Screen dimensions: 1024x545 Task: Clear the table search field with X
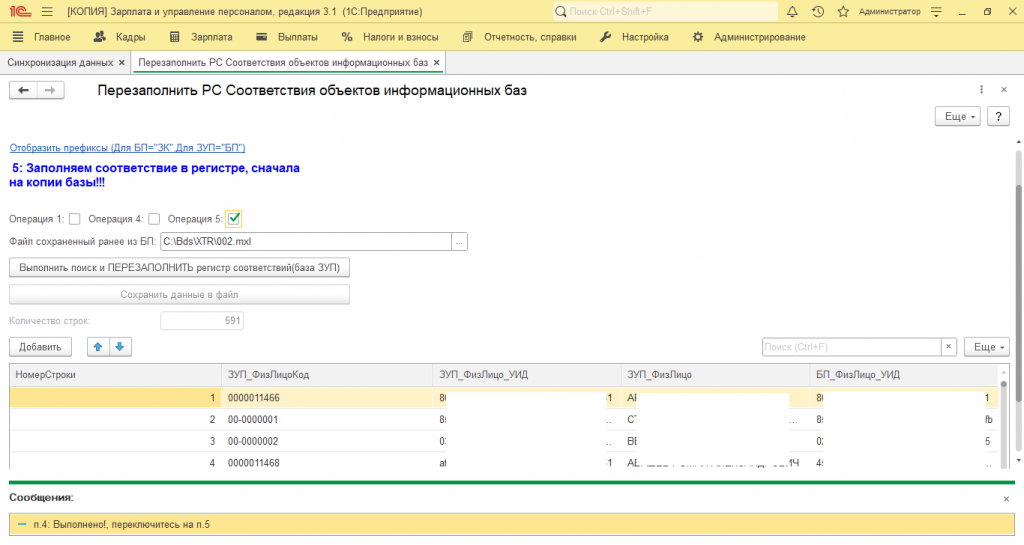[949, 347]
